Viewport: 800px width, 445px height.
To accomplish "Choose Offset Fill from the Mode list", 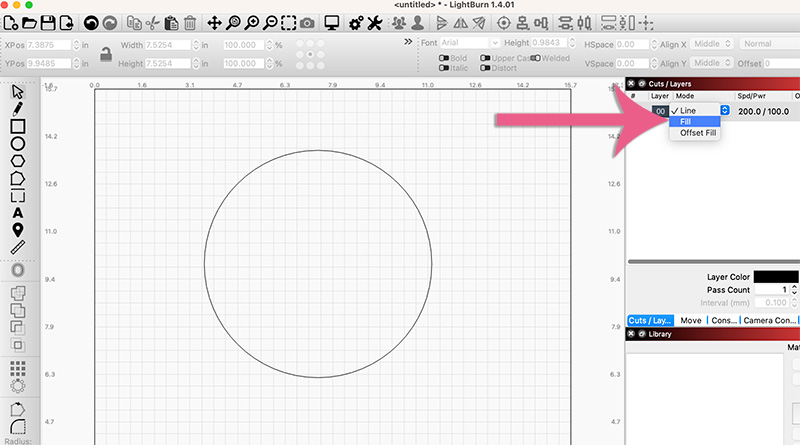I will [697, 132].
